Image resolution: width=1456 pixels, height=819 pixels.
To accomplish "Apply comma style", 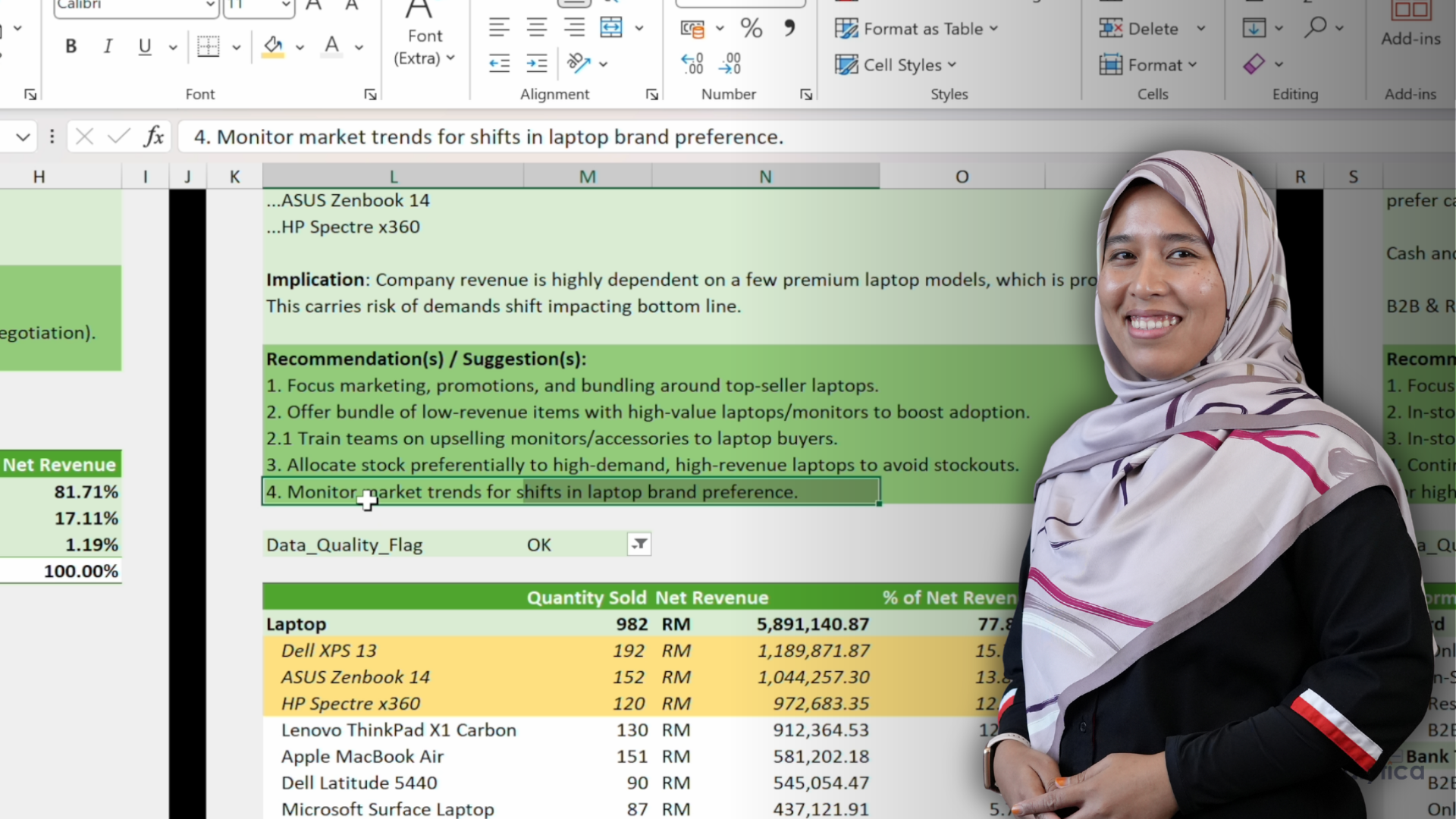I will click(789, 29).
